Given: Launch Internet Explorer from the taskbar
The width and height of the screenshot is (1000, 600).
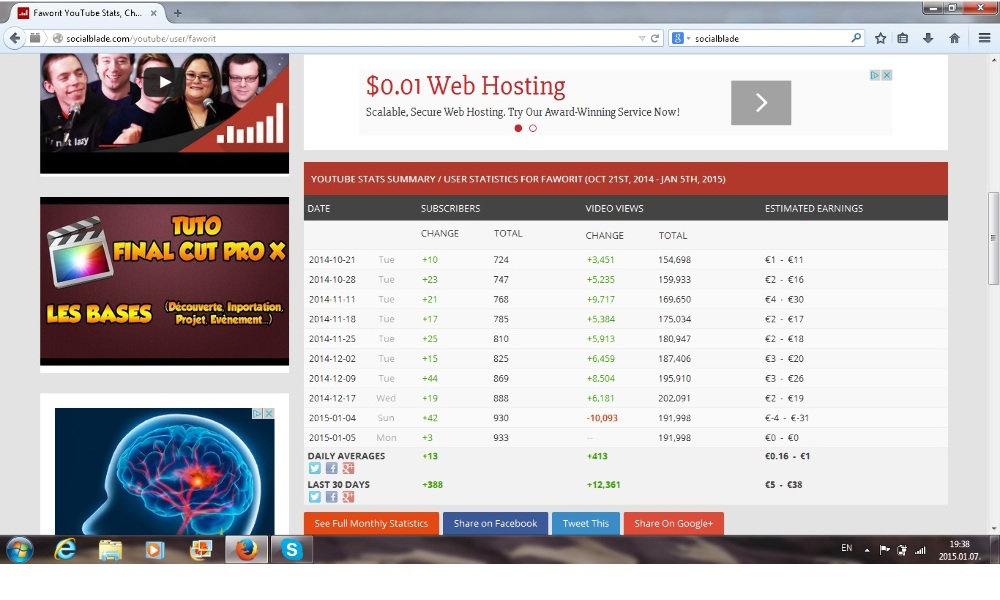Looking at the screenshot, I should [x=65, y=550].
